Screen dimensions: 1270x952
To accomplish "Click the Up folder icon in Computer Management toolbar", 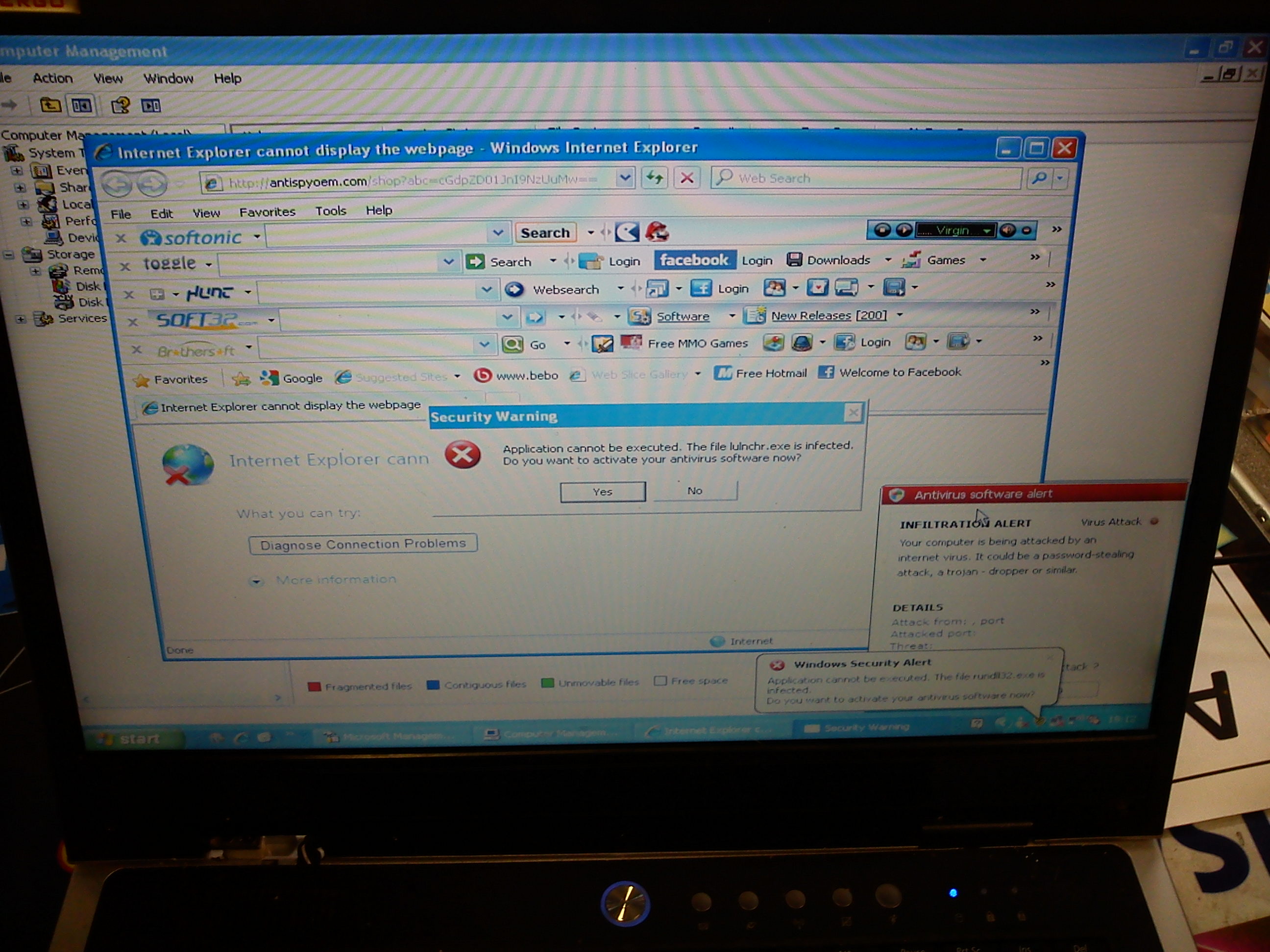I will click(x=50, y=105).
